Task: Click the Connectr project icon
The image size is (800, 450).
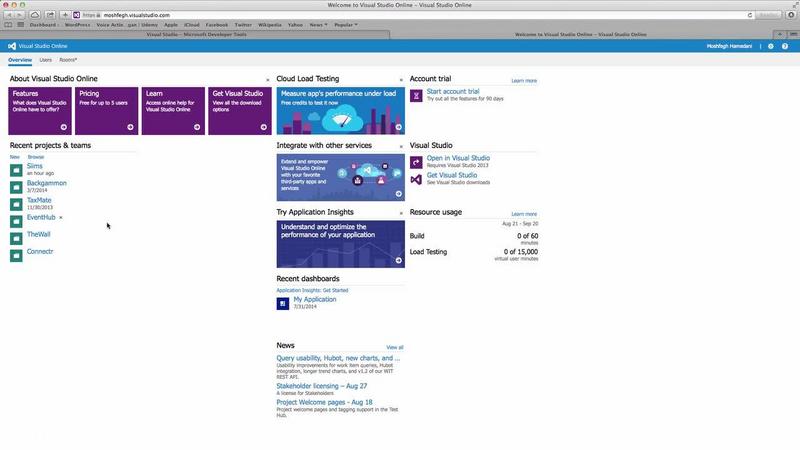Action: (x=16, y=255)
